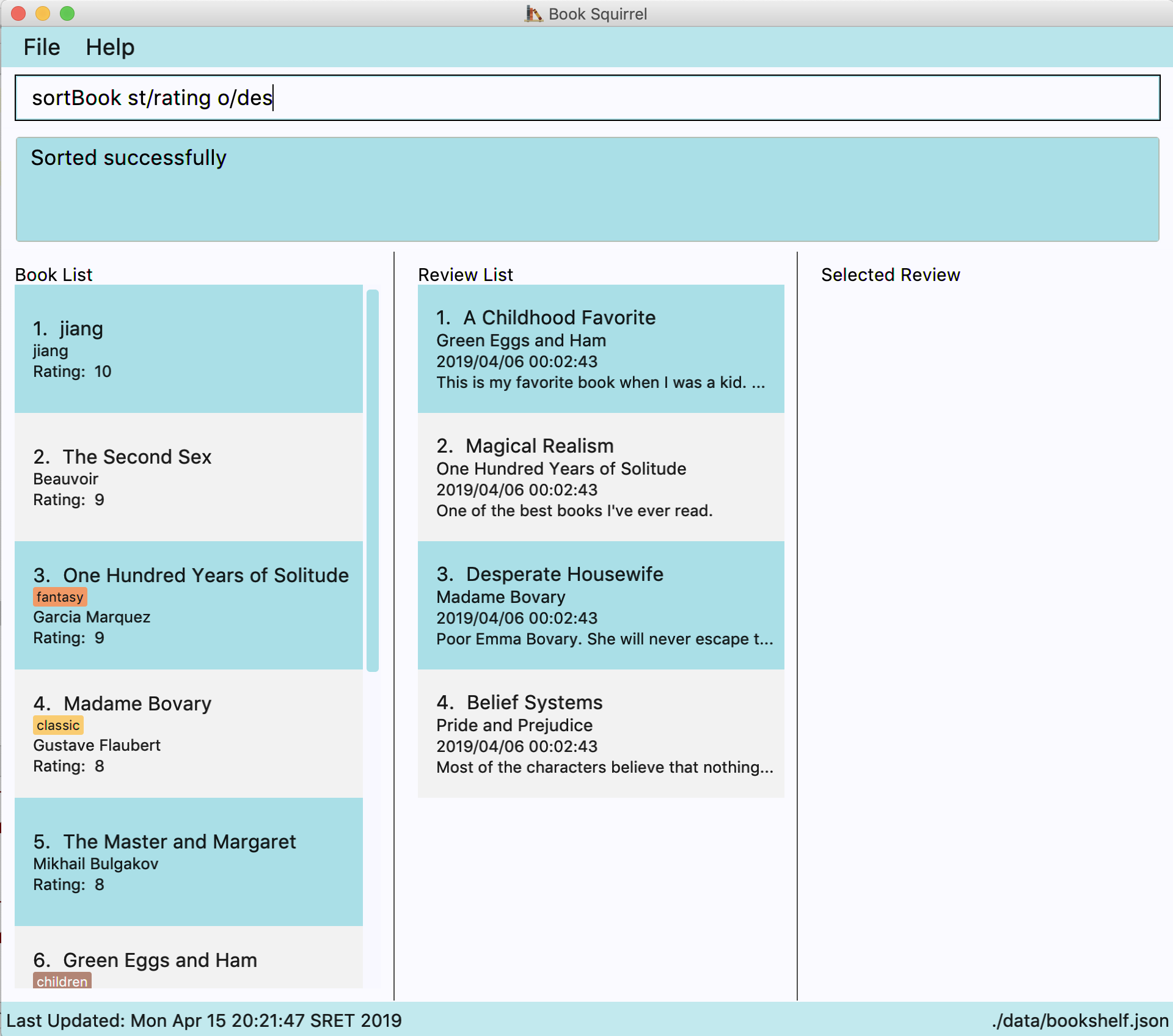
Task: Click the fantasy tag label
Action: point(60,597)
